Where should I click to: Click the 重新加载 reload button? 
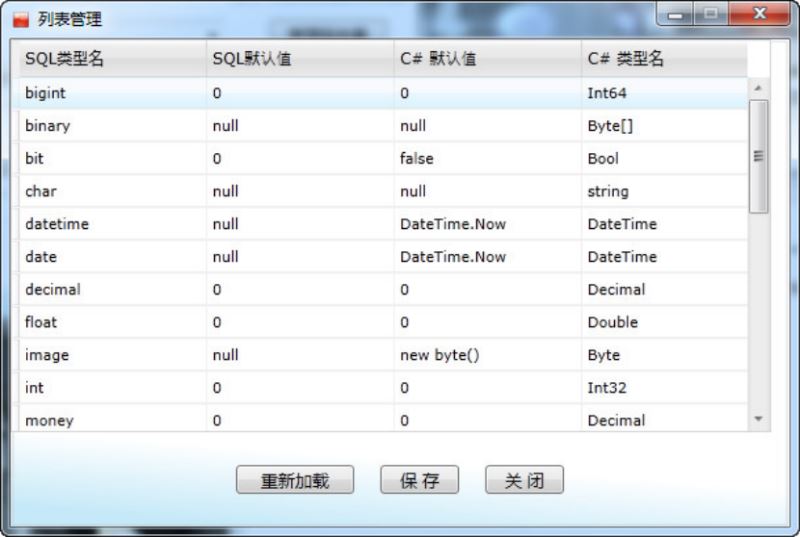tap(295, 480)
